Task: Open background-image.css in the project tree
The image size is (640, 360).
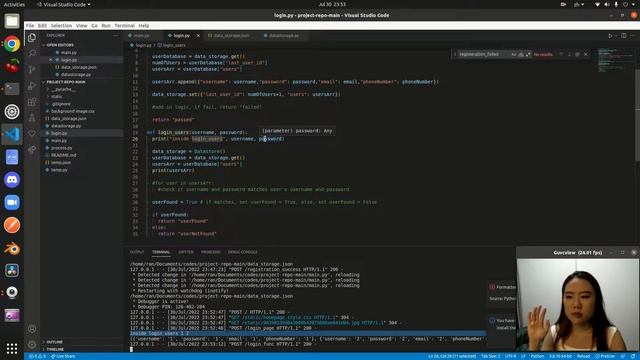Action: pyautogui.click(x=73, y=111)
